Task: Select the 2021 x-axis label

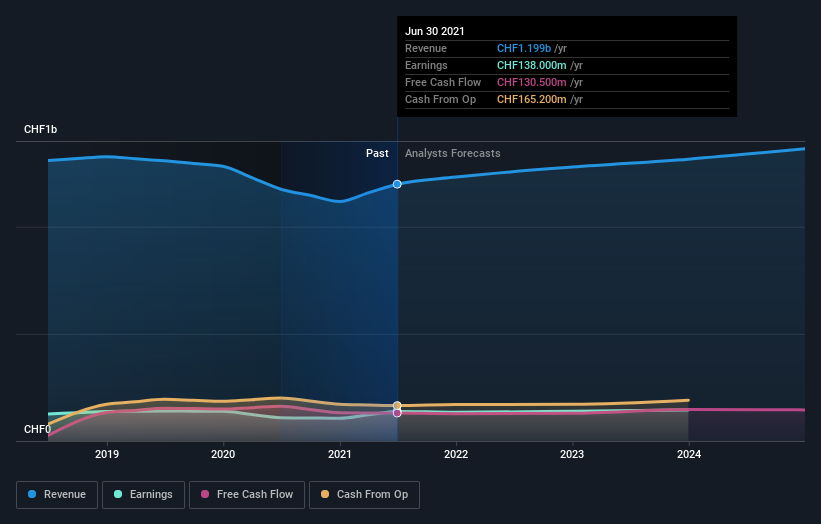Action: [x=340, y=454]
